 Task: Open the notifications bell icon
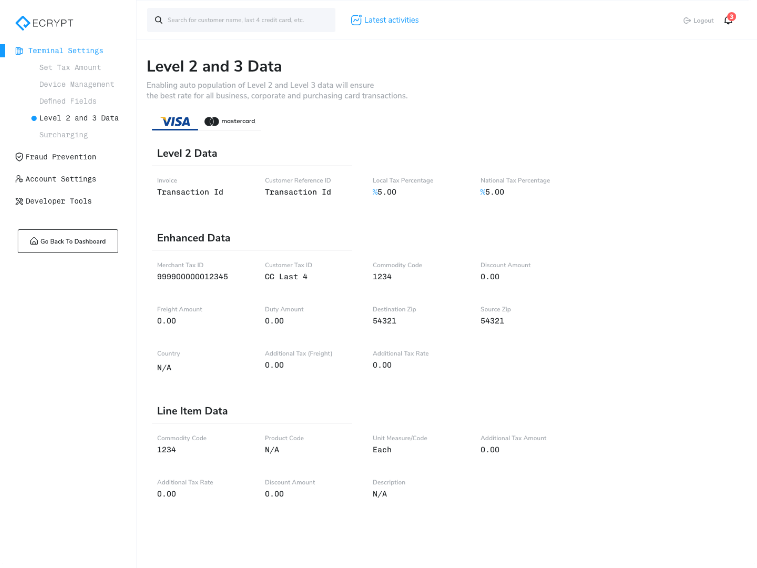[x=728, y=20]
